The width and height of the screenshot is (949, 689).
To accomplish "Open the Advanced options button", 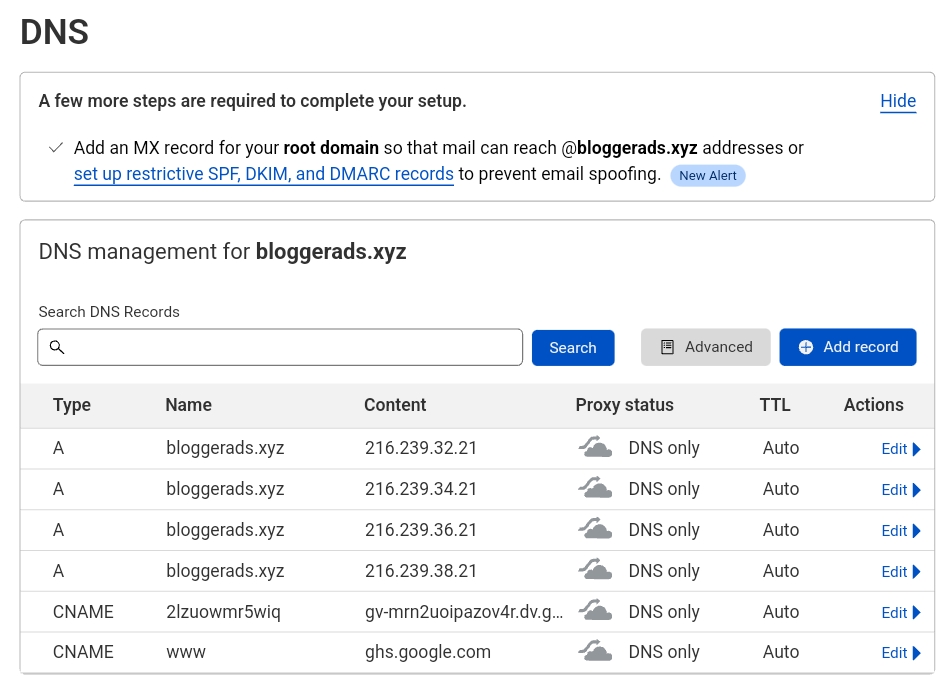I will 706,347.
